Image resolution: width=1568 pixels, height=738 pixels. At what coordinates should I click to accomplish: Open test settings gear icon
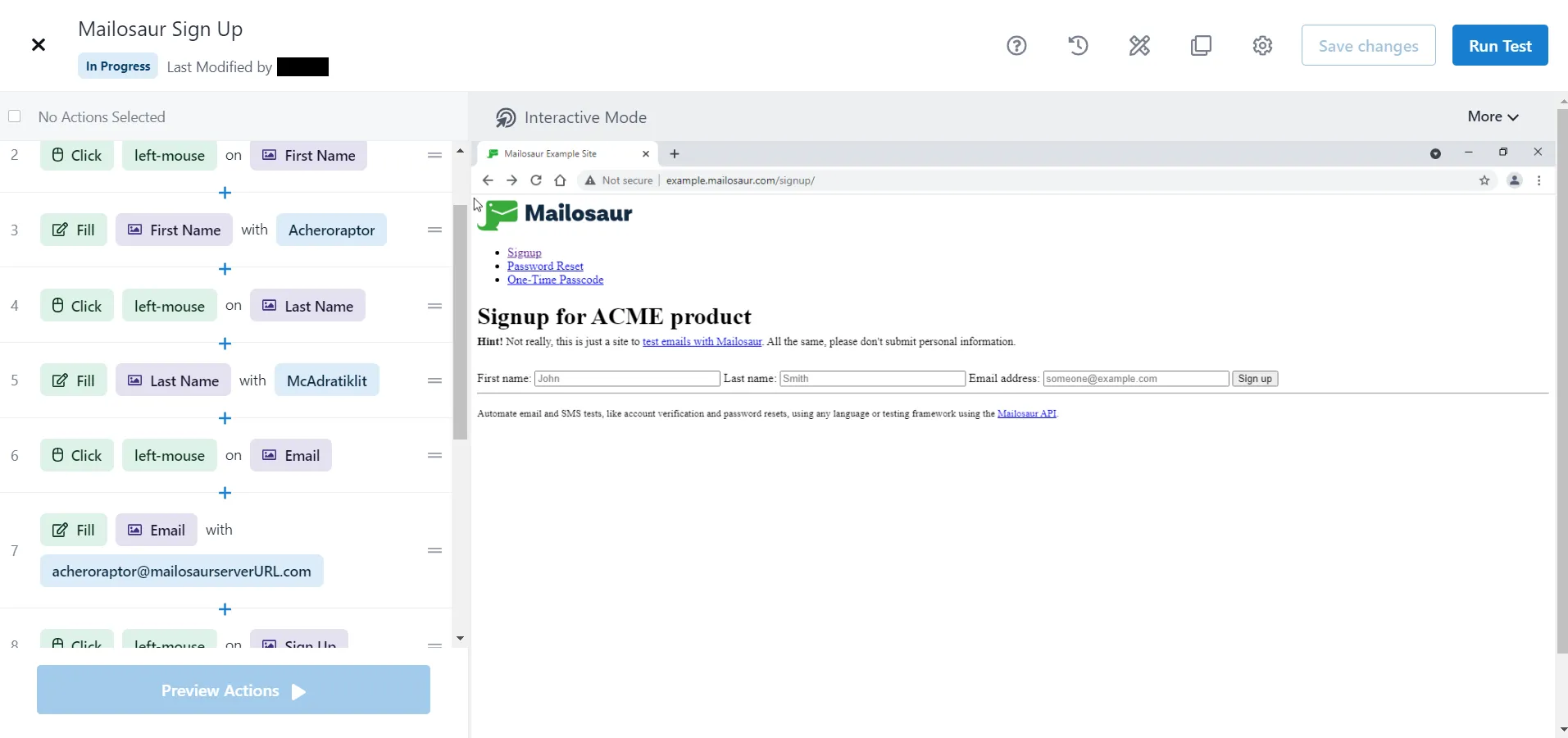pos(1262,46)
